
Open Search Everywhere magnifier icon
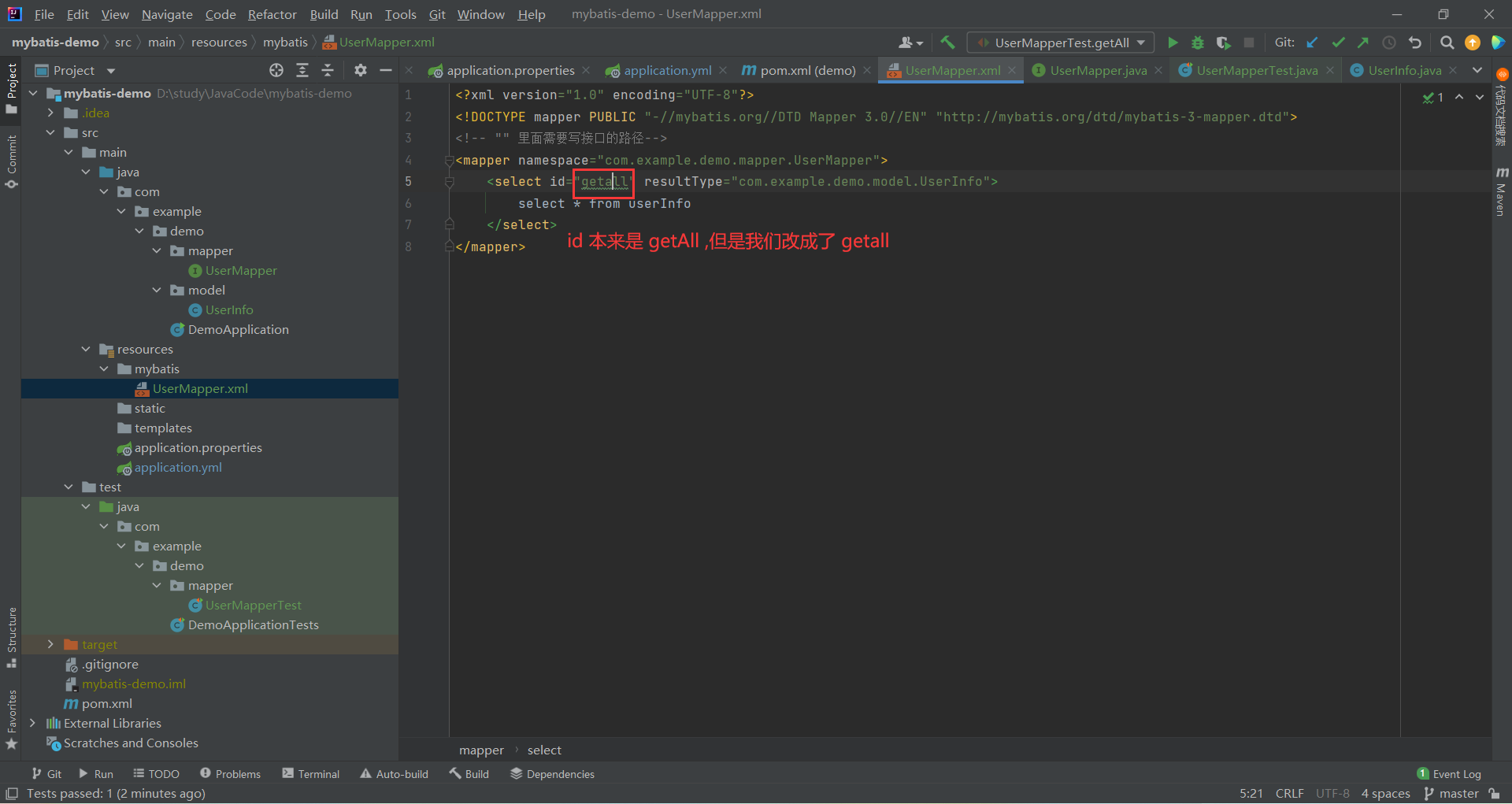[x=1447, y=43]
